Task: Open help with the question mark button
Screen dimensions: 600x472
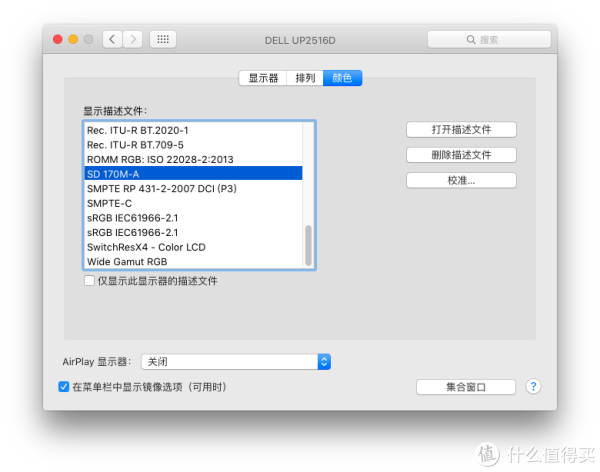Action: (x=533, y=387)
